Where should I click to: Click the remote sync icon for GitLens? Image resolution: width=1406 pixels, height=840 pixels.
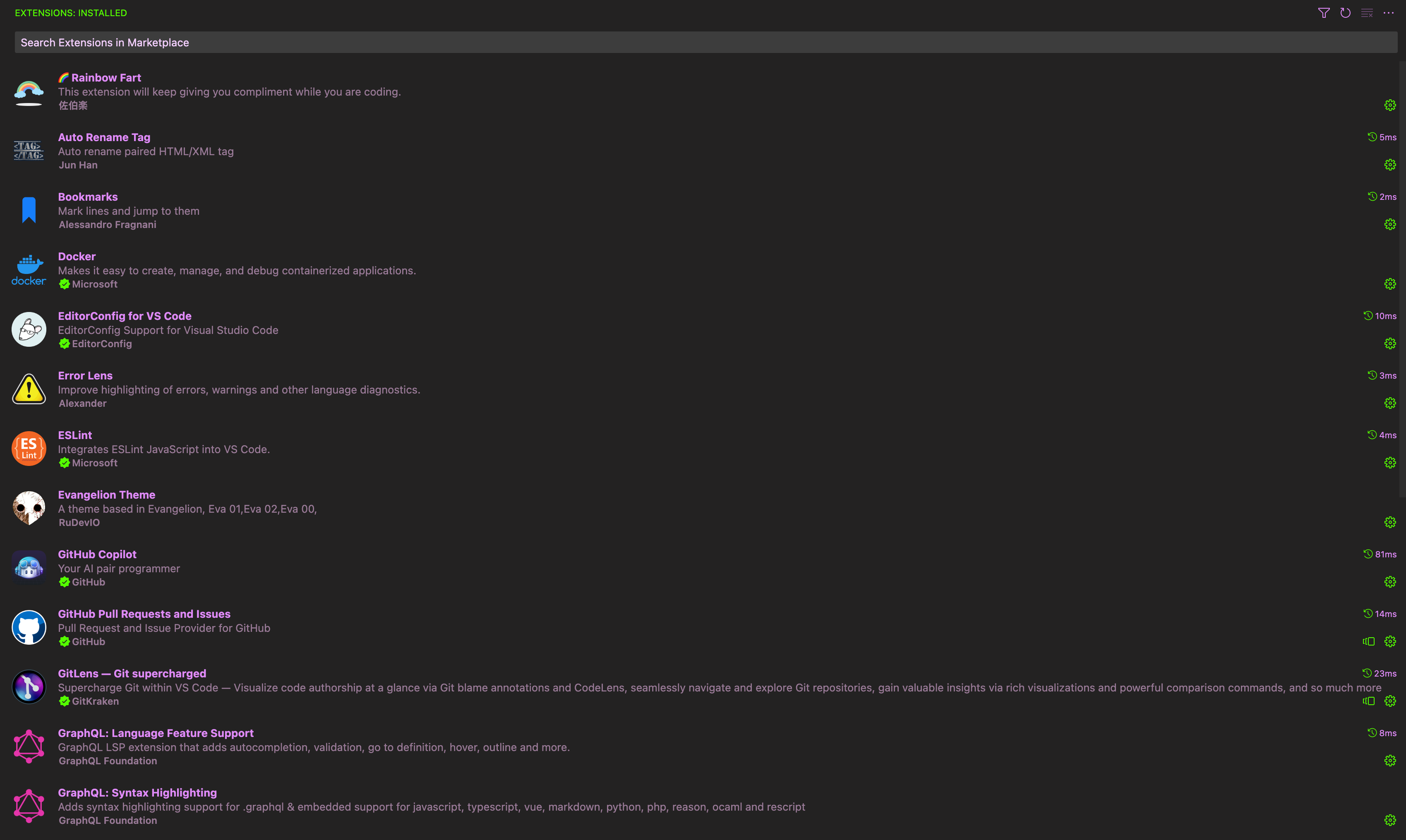coord(1368,701)
